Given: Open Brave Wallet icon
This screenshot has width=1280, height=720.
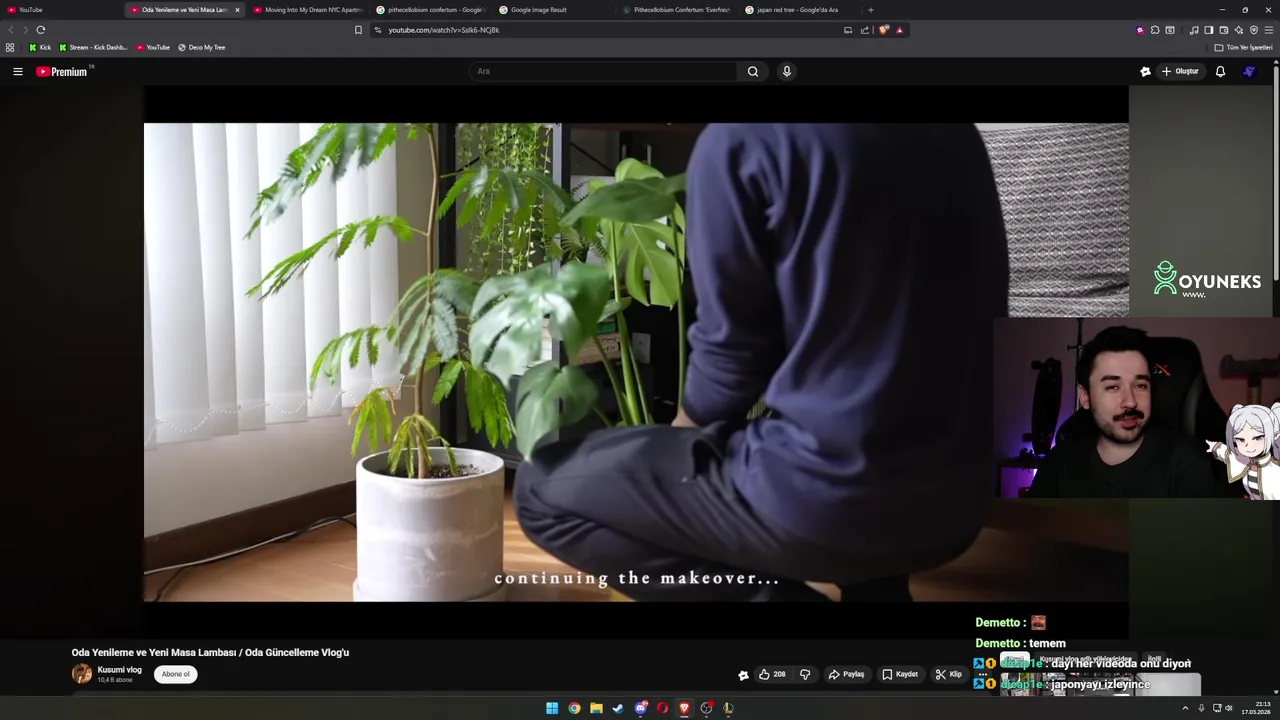Looking at the screenshot, I should (1223, 30).
